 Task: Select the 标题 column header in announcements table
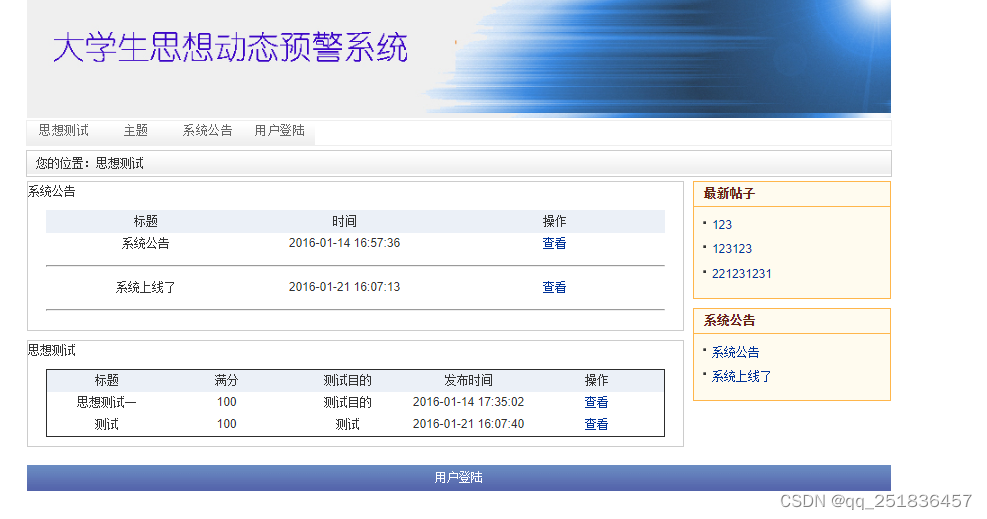tap(145, 221)
